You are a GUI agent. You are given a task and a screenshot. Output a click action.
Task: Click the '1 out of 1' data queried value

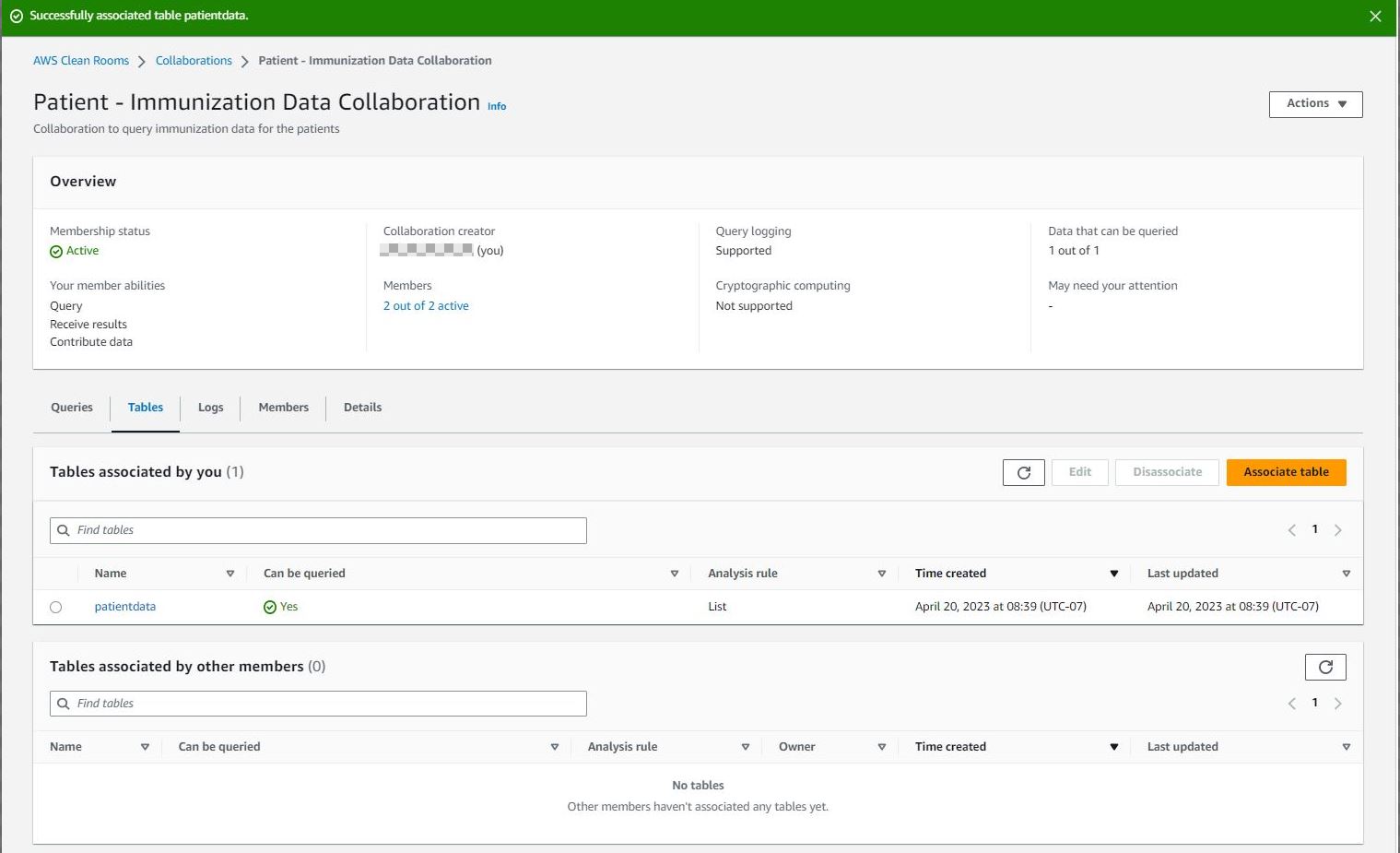(1074, 251)
